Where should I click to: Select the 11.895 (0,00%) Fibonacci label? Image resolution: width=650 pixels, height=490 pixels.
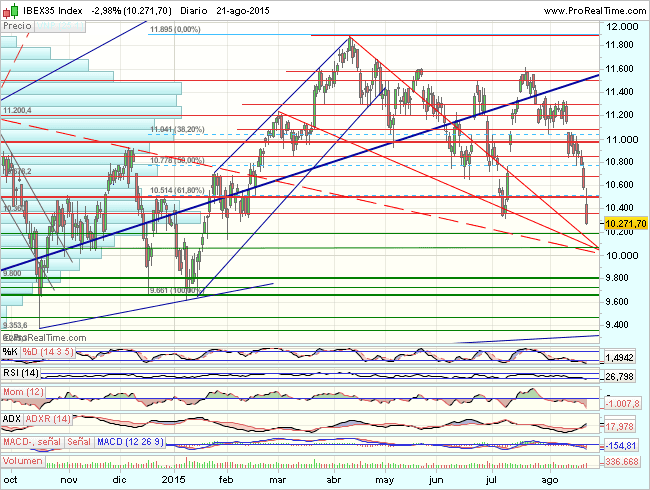(175, 29)
